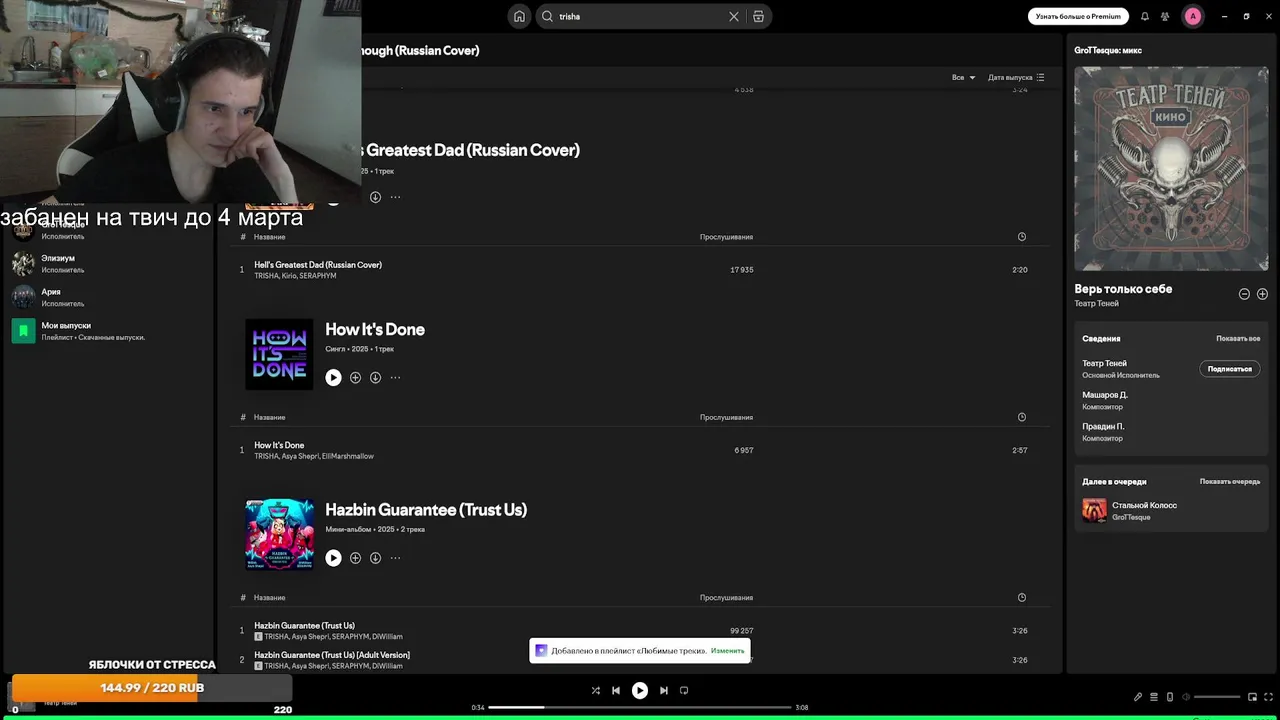
Task: Open the queue icon in player bar
Action: click(1153, 697)
